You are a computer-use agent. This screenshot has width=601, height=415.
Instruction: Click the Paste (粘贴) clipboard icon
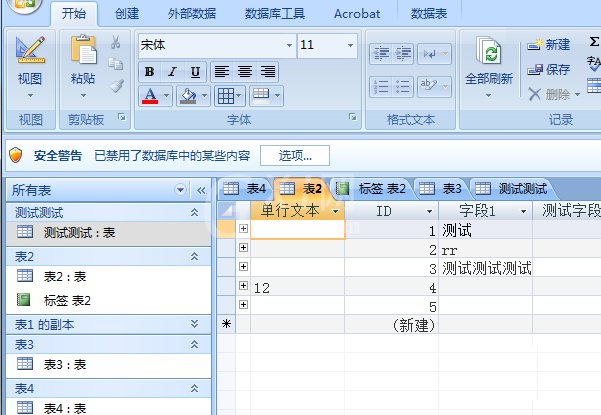point(83,50)
